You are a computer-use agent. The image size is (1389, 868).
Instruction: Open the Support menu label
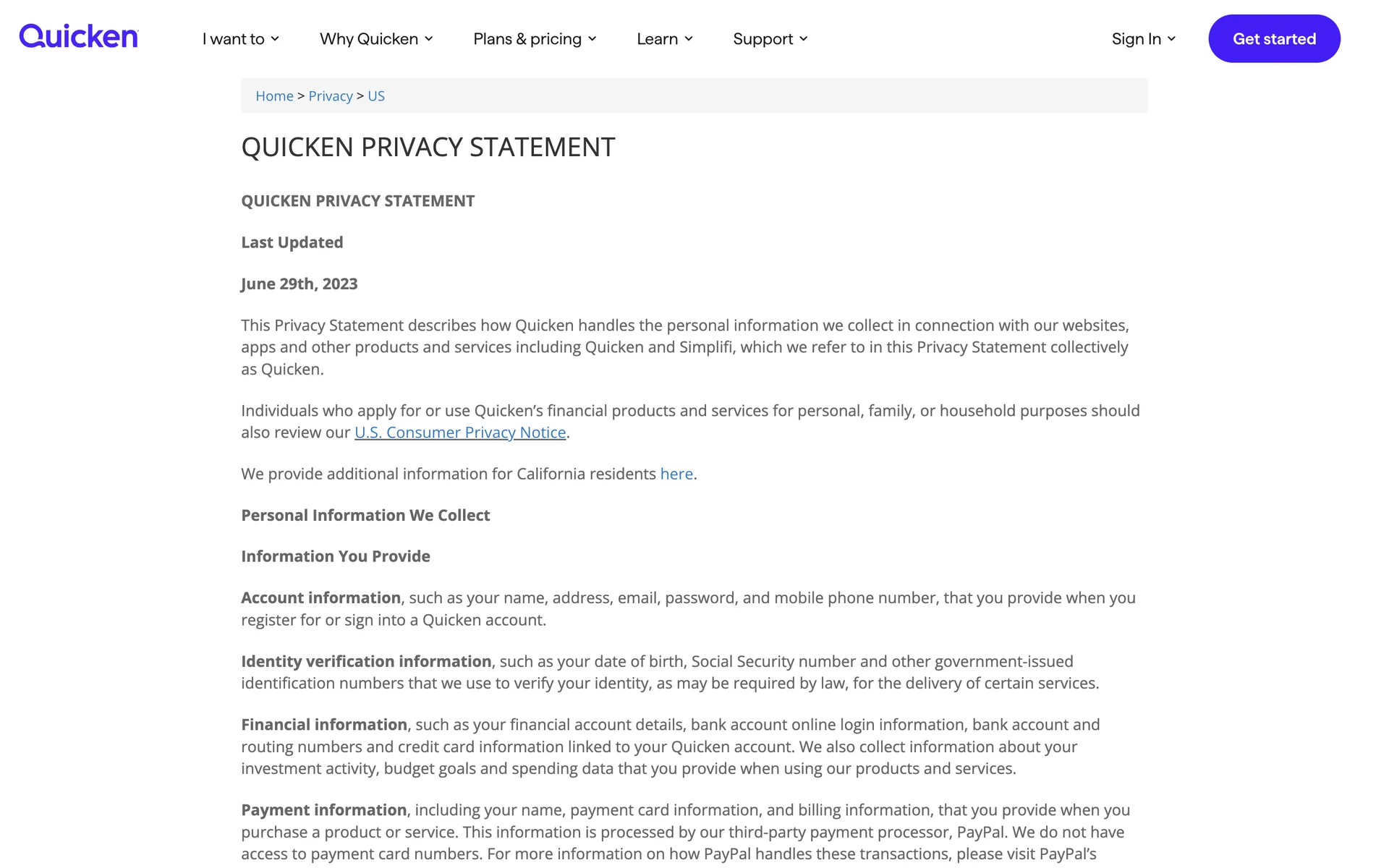763,39
